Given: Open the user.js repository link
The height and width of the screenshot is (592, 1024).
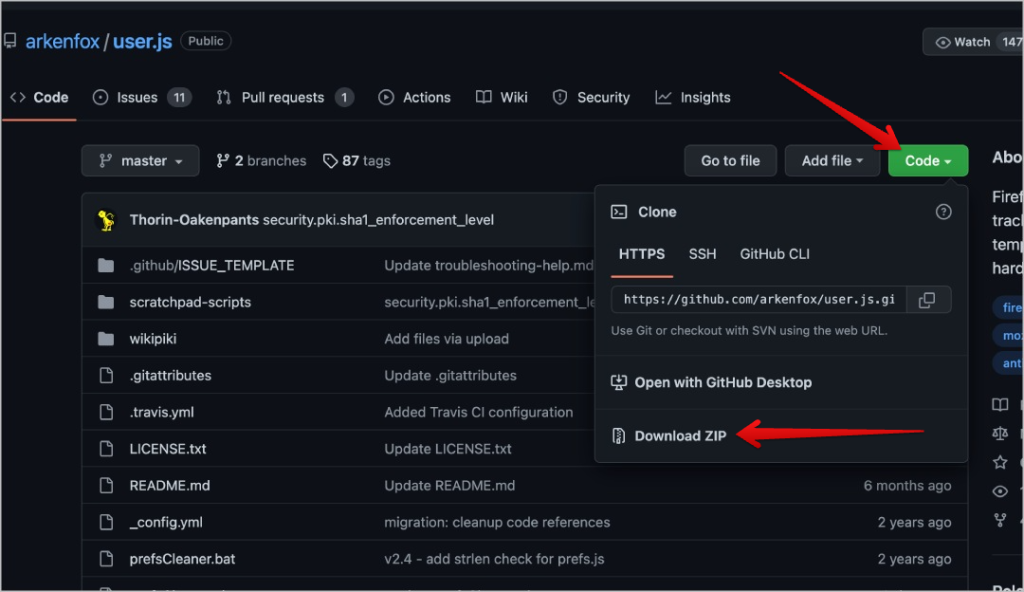Looking at the screenshot, I should (142, 41).
